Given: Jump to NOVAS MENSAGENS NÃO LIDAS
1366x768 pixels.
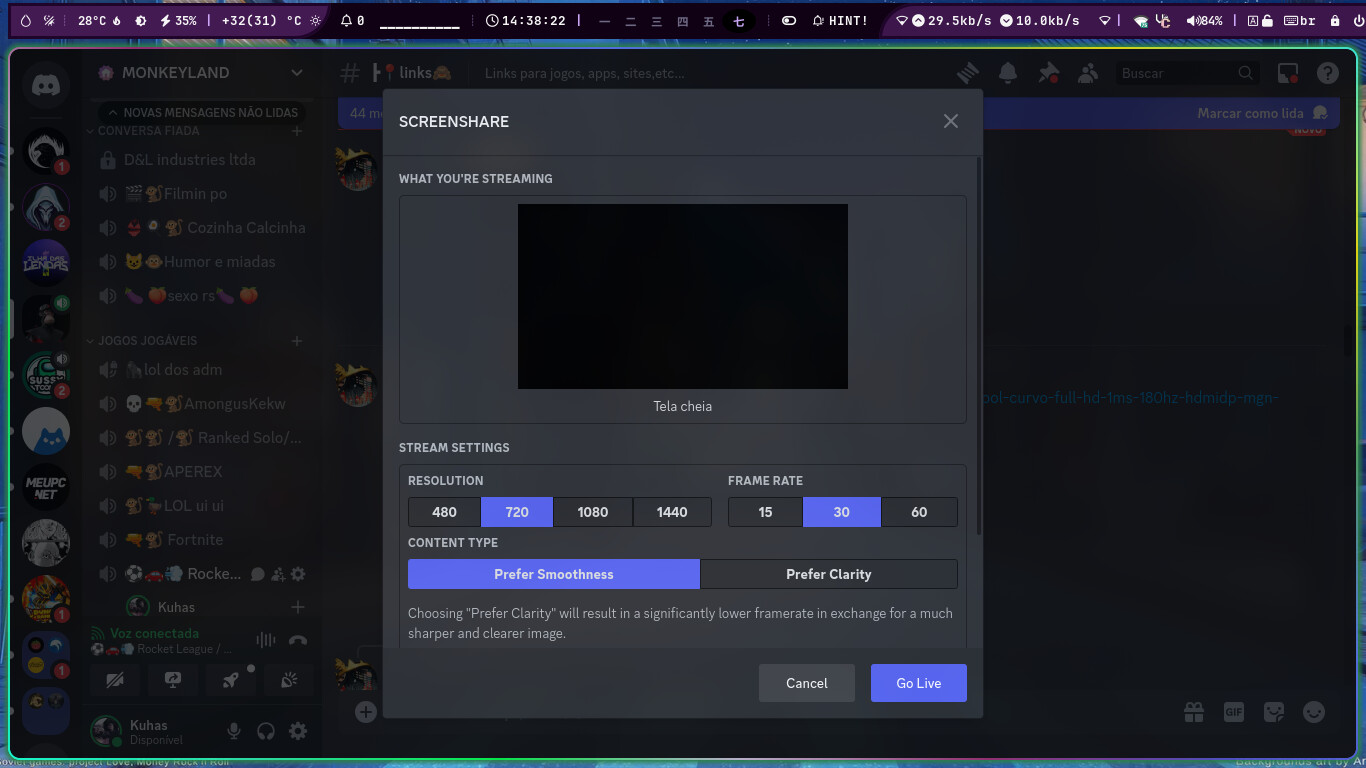Looking at the screenshot, I should (201, 113).
